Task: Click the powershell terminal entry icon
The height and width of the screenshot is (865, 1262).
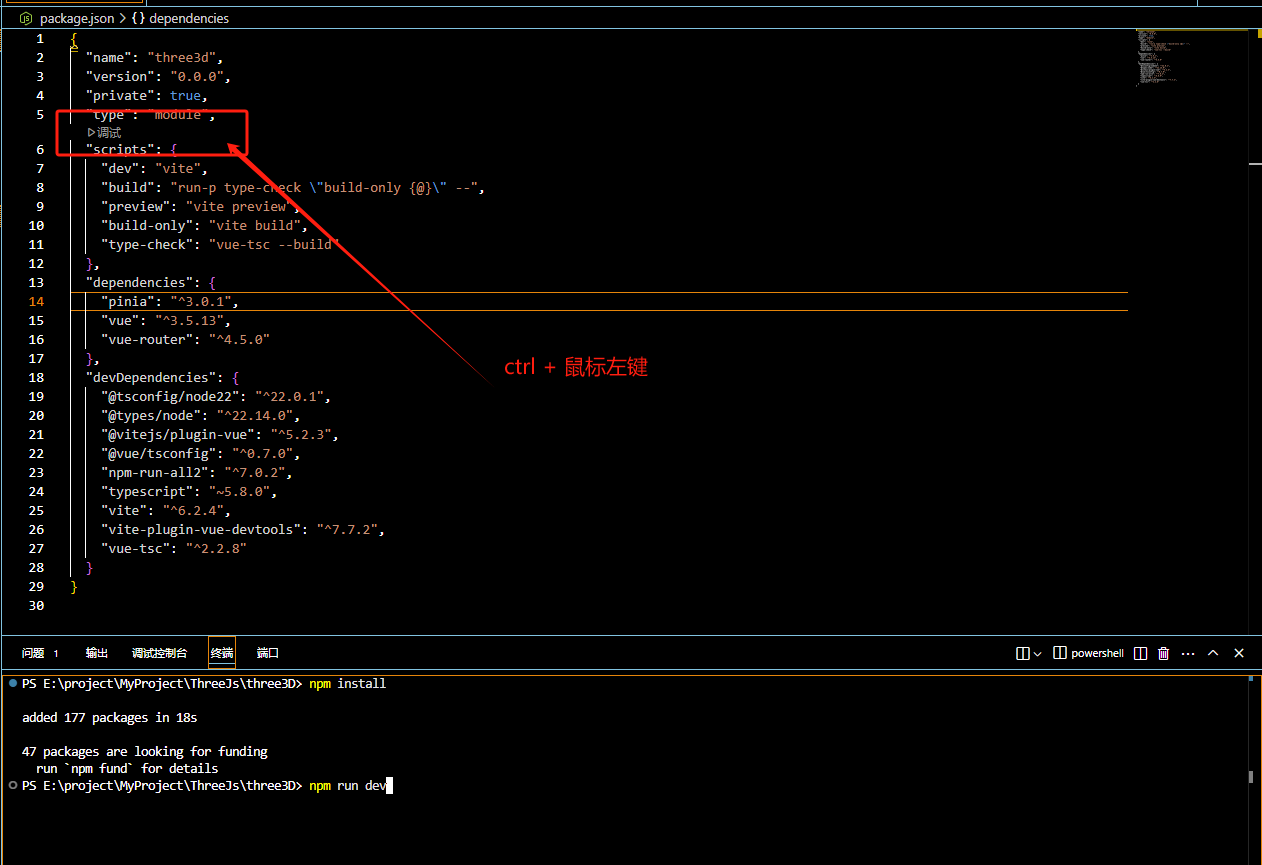Action: pyautogui.click(x=1060, y=653)
